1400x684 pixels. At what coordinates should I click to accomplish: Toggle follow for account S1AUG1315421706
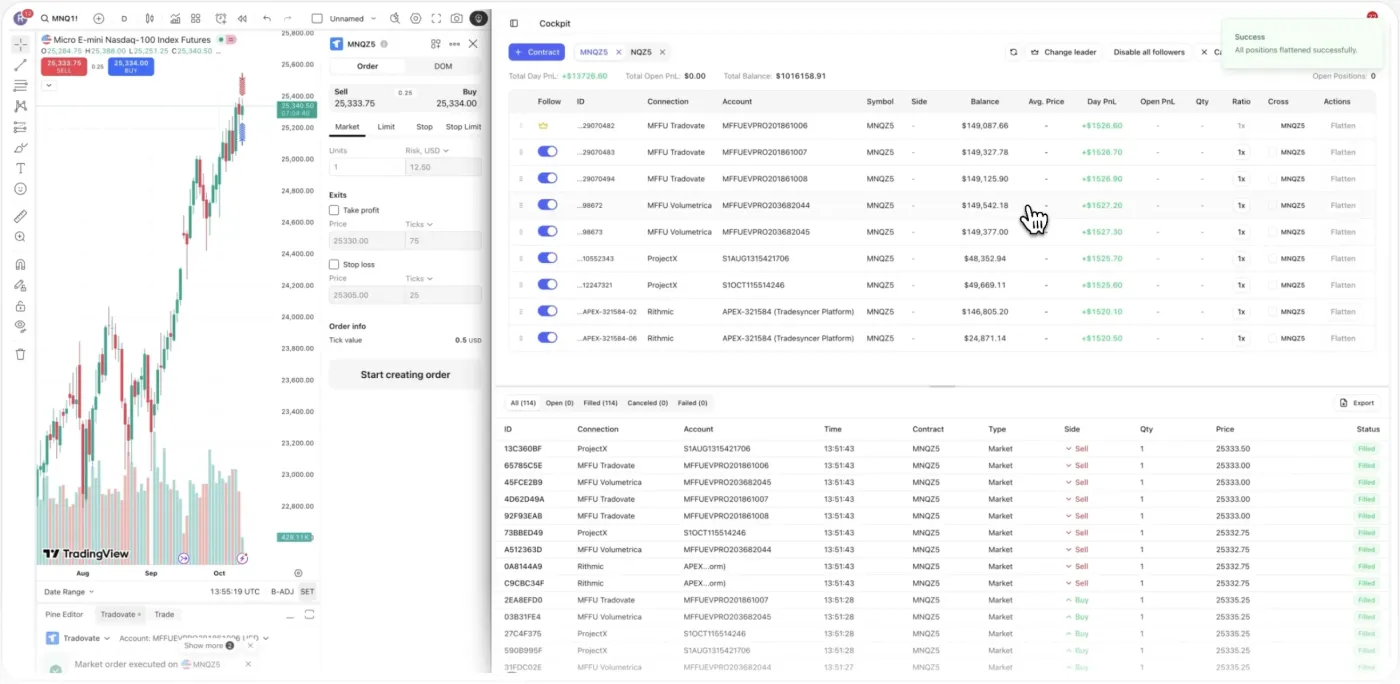coord(547,258)
